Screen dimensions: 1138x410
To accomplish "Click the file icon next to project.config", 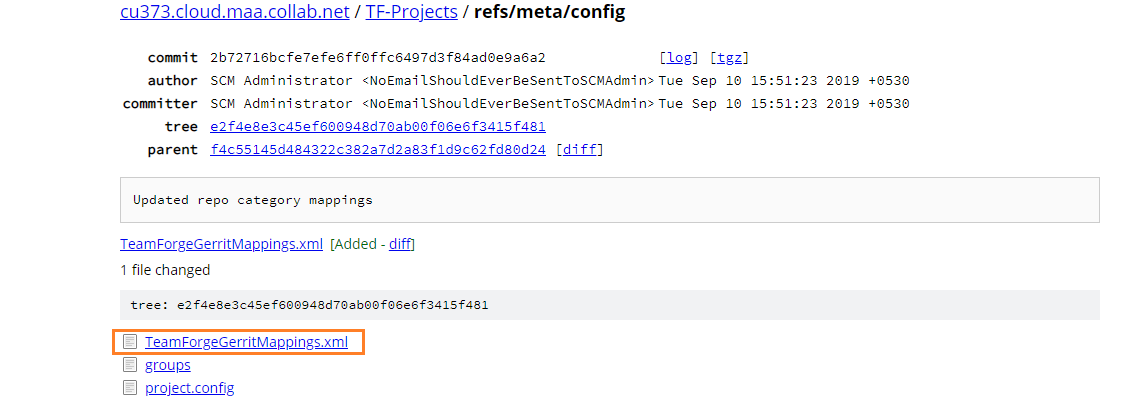I will point(129,388).
